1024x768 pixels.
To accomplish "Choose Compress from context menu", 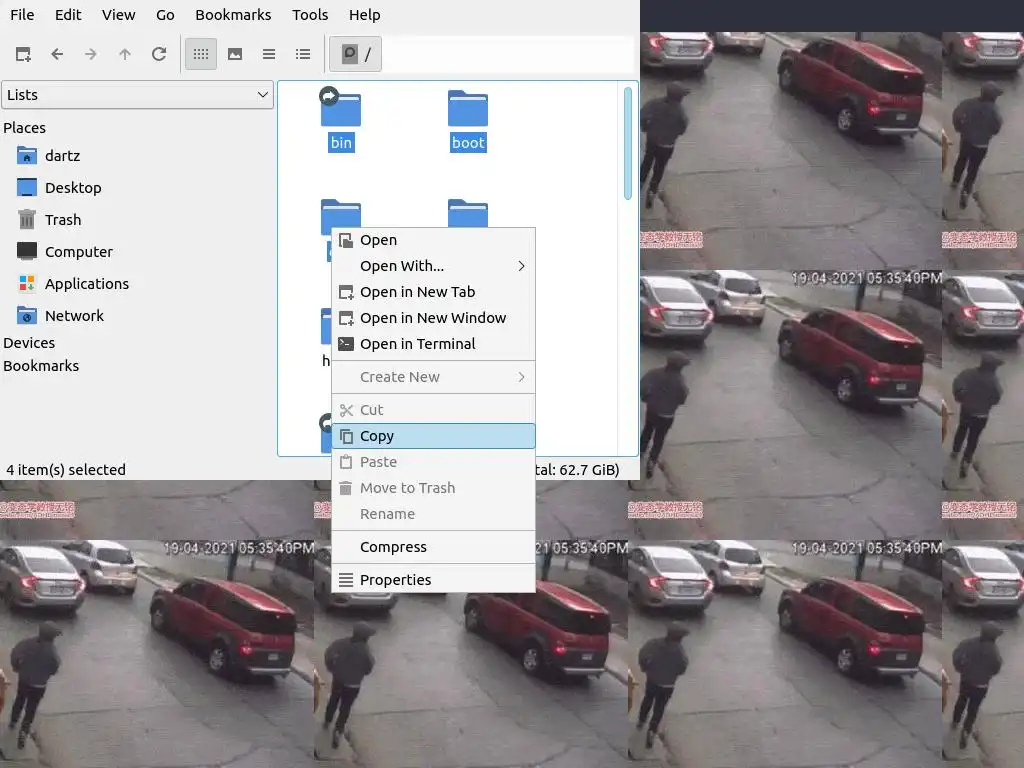I will click(x=434, y=547).
